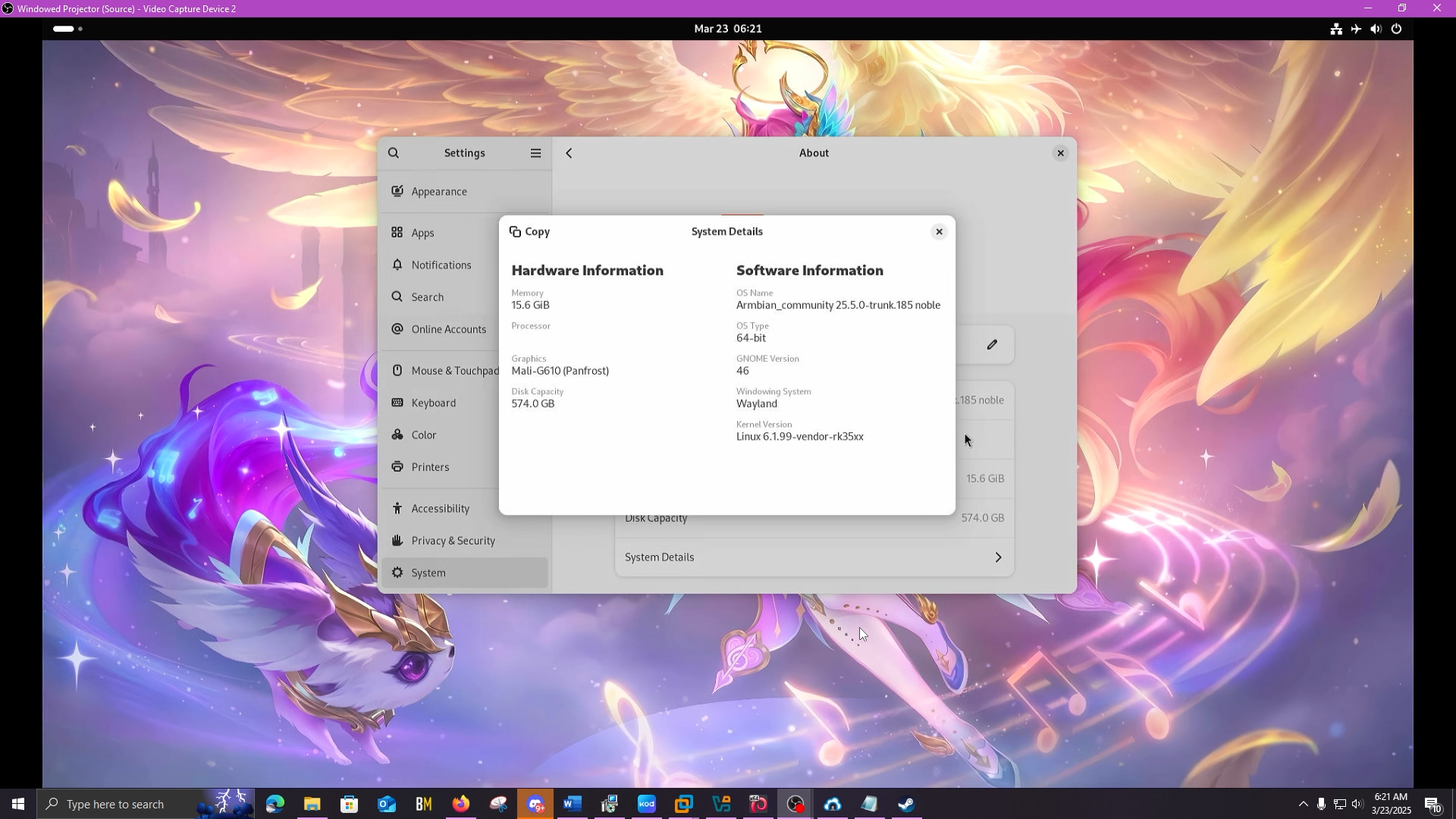The width and height of the screenshot is (1456, 819).
Task: Open the Color settings panel
Action: (x=423, y=435)
